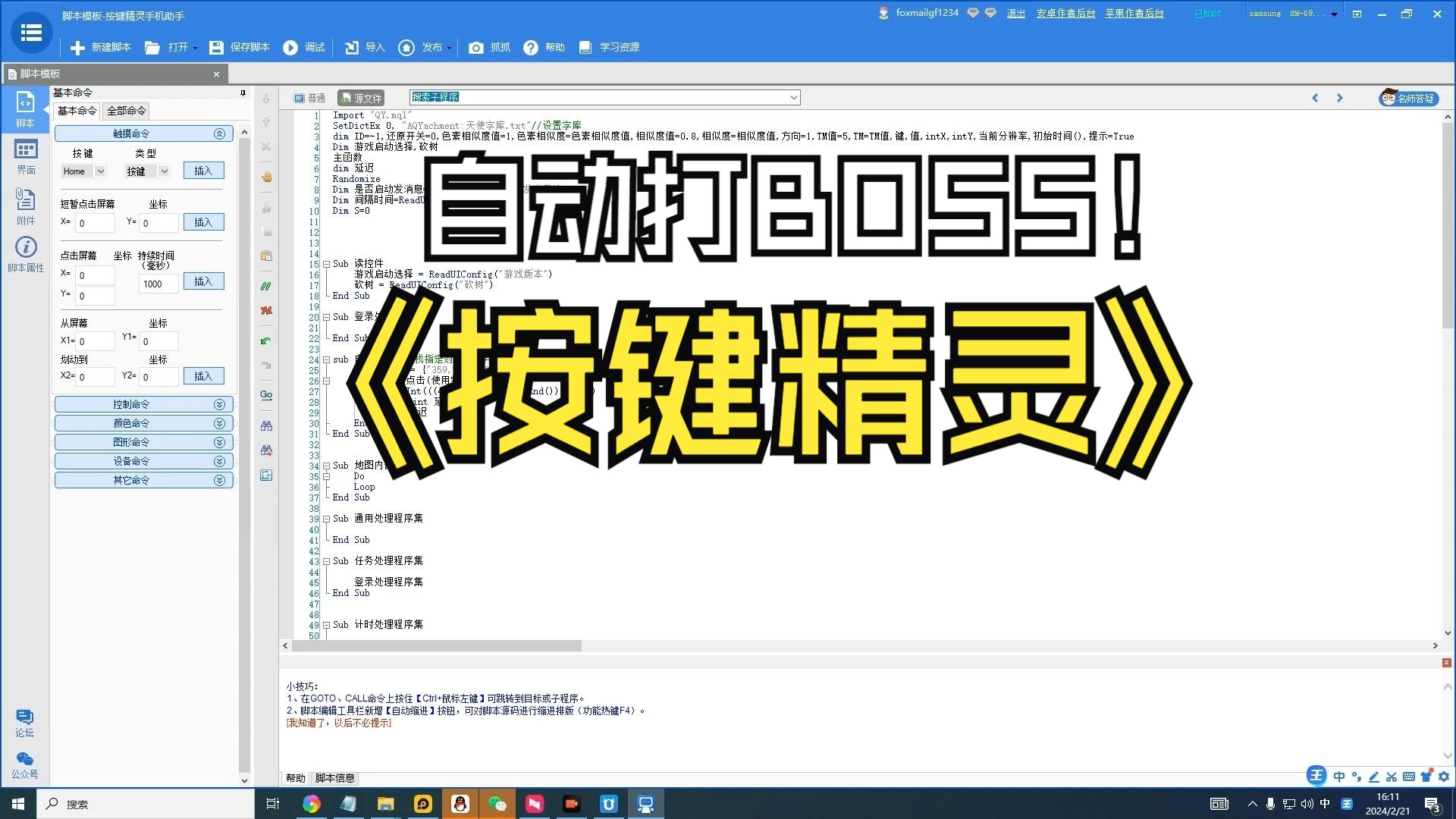1456x819 pixels.
Task: Click the code editor horizontal scrollbar thumb
Action: coord(436,646)
